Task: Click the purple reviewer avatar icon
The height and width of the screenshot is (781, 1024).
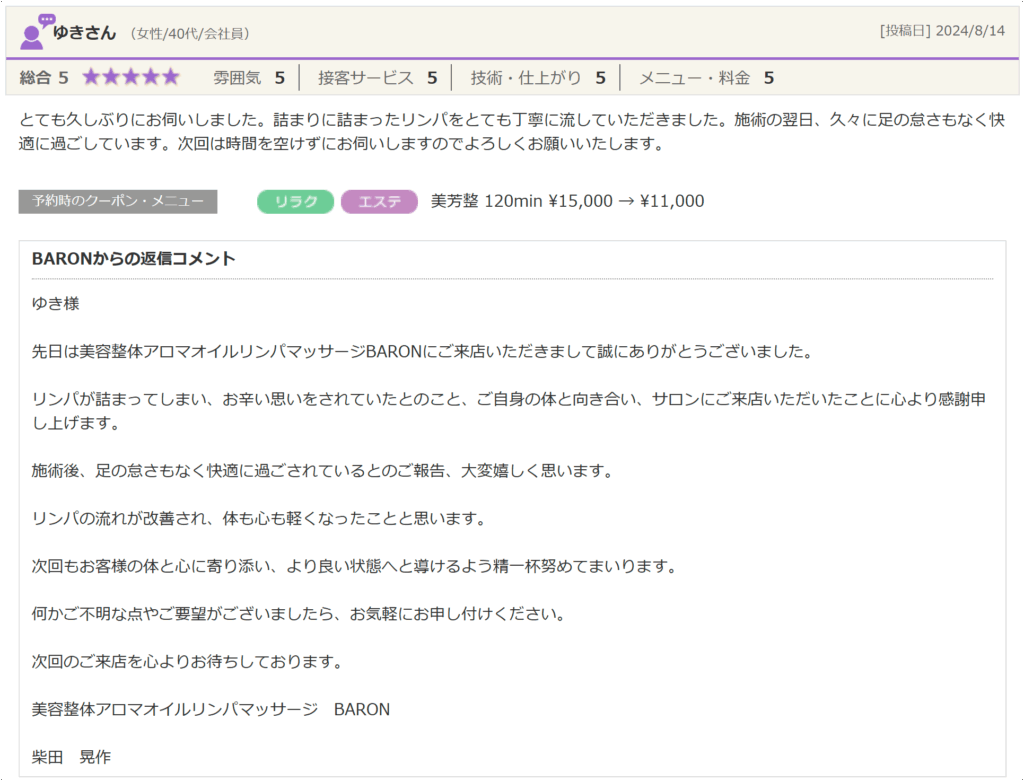Action: click(37, 32)
